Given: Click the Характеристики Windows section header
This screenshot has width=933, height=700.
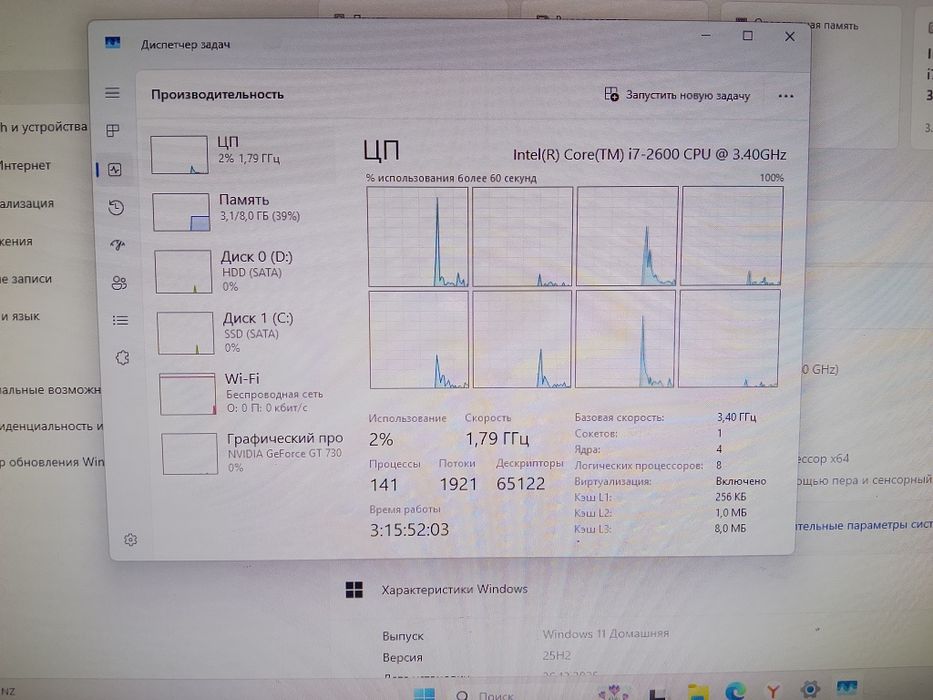Looking at the screenshot, I should pyautogui.click(x=455, y=589).
